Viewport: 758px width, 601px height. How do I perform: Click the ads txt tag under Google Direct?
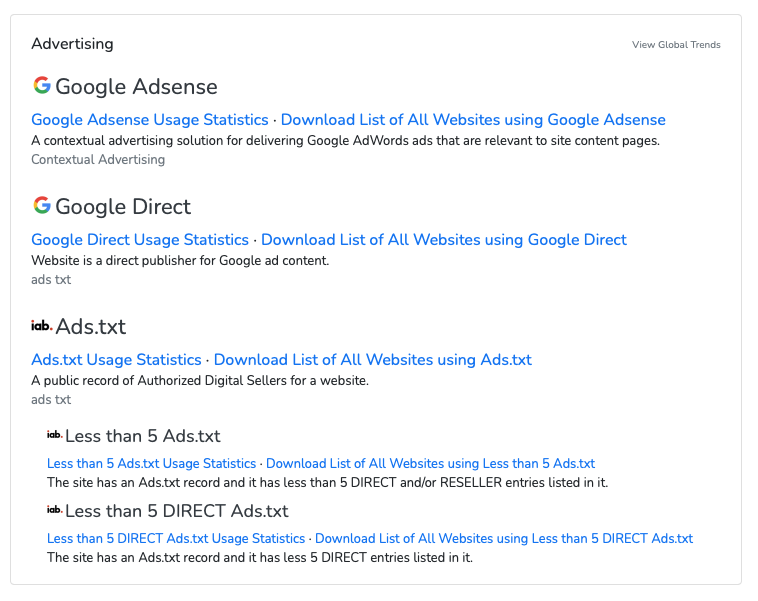(x=51, y=279)
